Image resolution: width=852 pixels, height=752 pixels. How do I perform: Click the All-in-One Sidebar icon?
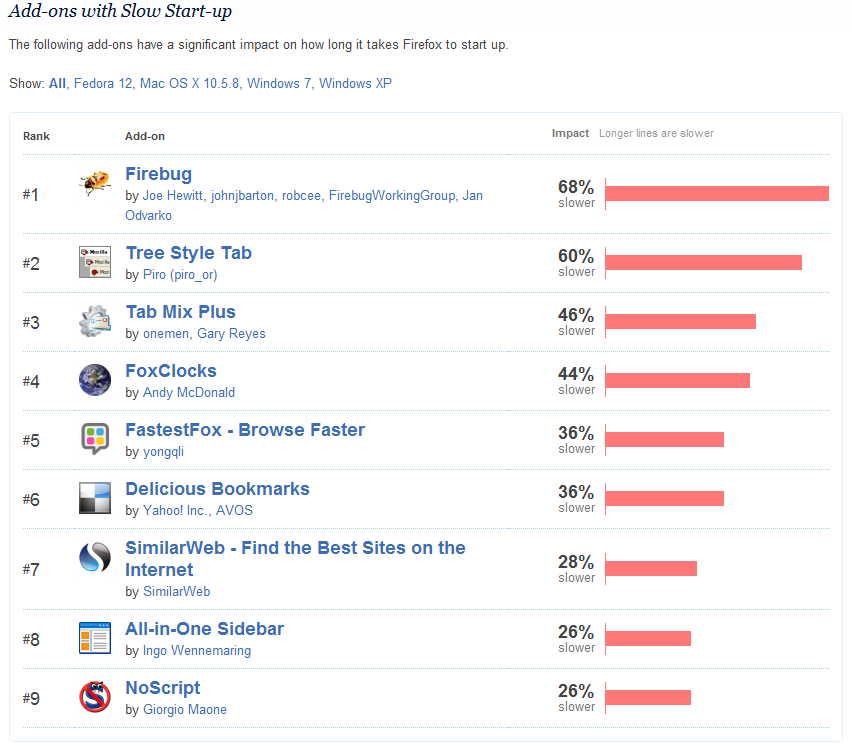(94, 638)
